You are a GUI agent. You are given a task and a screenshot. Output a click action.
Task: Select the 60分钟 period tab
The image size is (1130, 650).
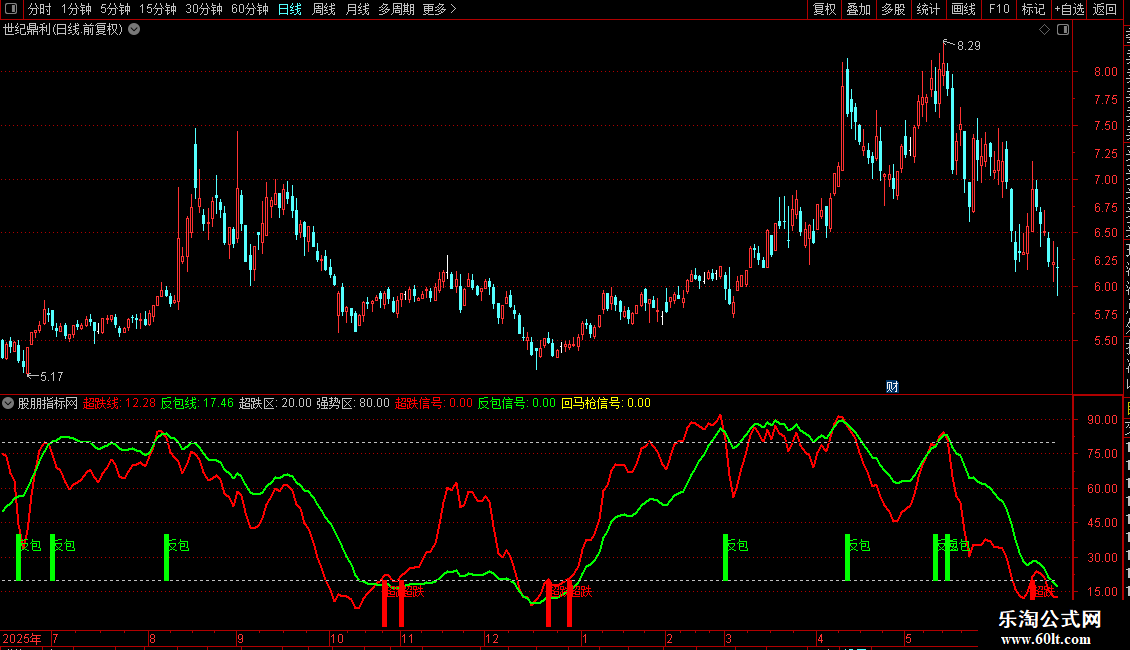click(250, 9)
